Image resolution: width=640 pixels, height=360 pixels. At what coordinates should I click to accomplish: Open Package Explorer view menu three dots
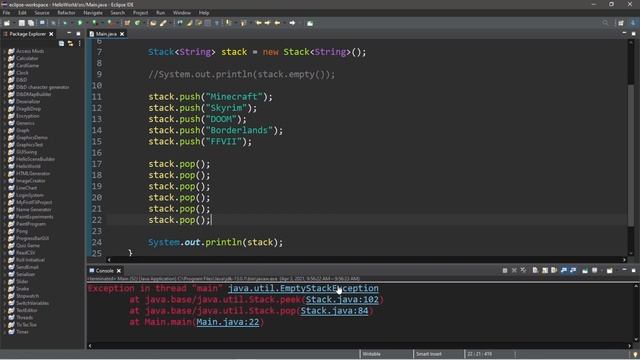coord(80,43)
